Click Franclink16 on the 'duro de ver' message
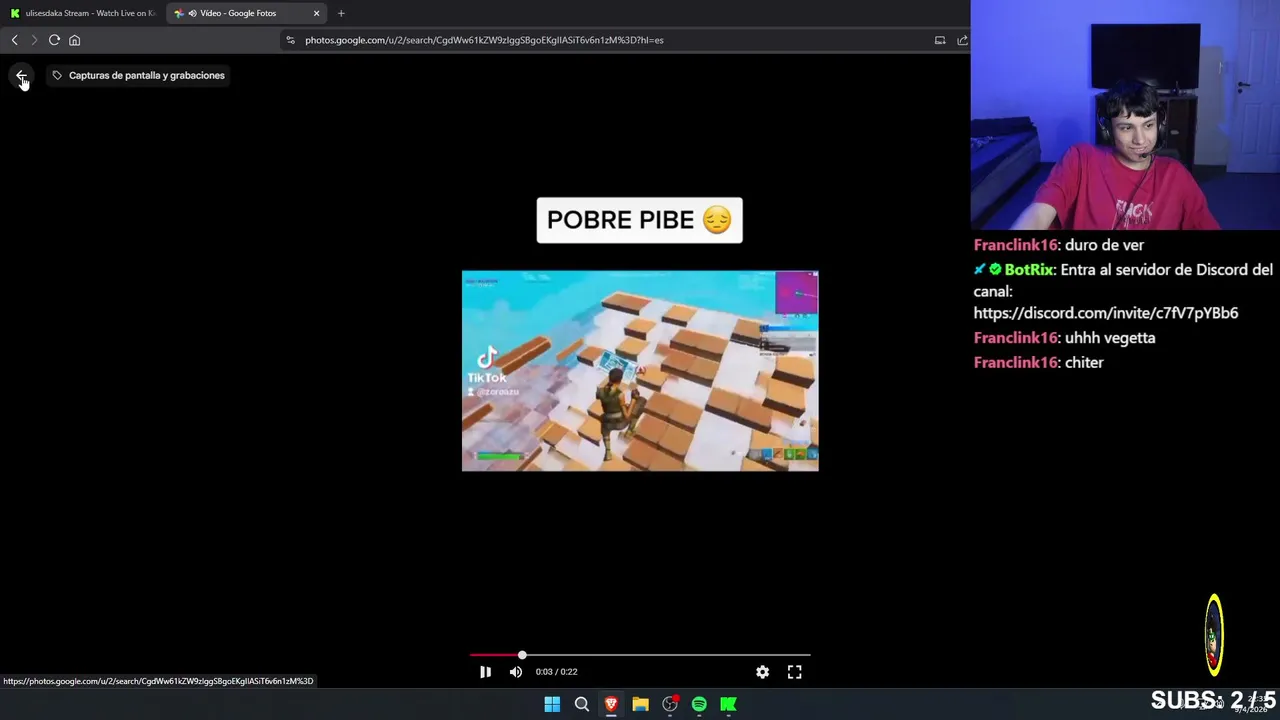The height and width of the screenshot is (720, 1280). pyautogui.click(x=1015, y=245)
